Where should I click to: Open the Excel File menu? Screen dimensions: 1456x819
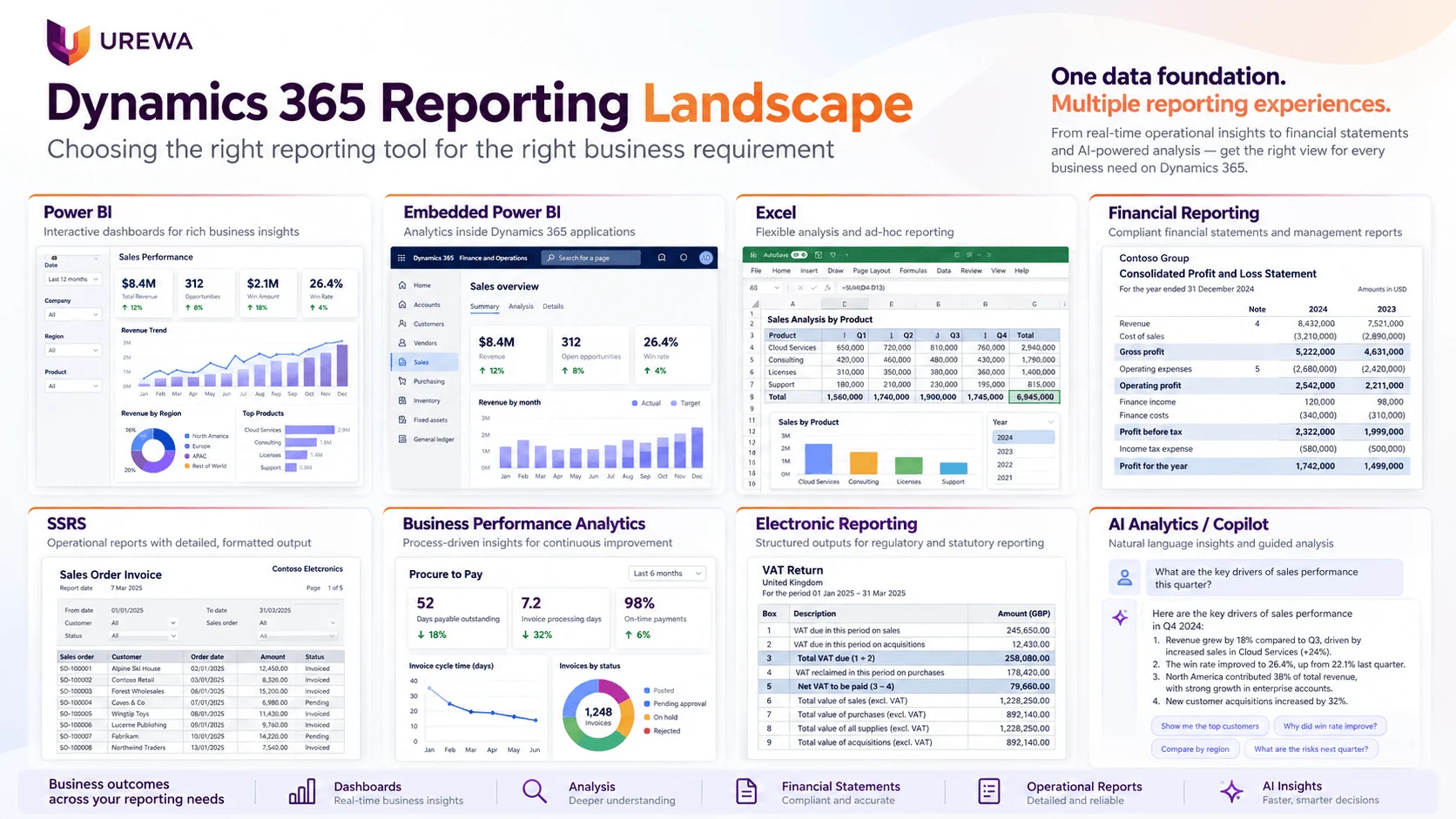point(756,271)
